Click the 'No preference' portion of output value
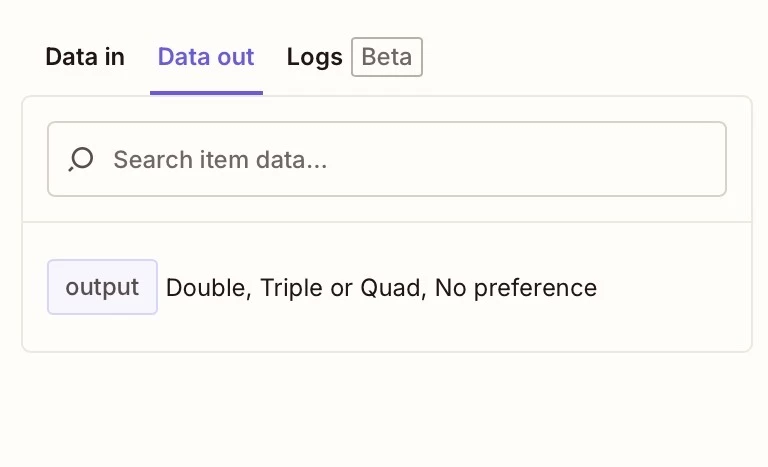 pyautogui.click(x=516, y=288)
